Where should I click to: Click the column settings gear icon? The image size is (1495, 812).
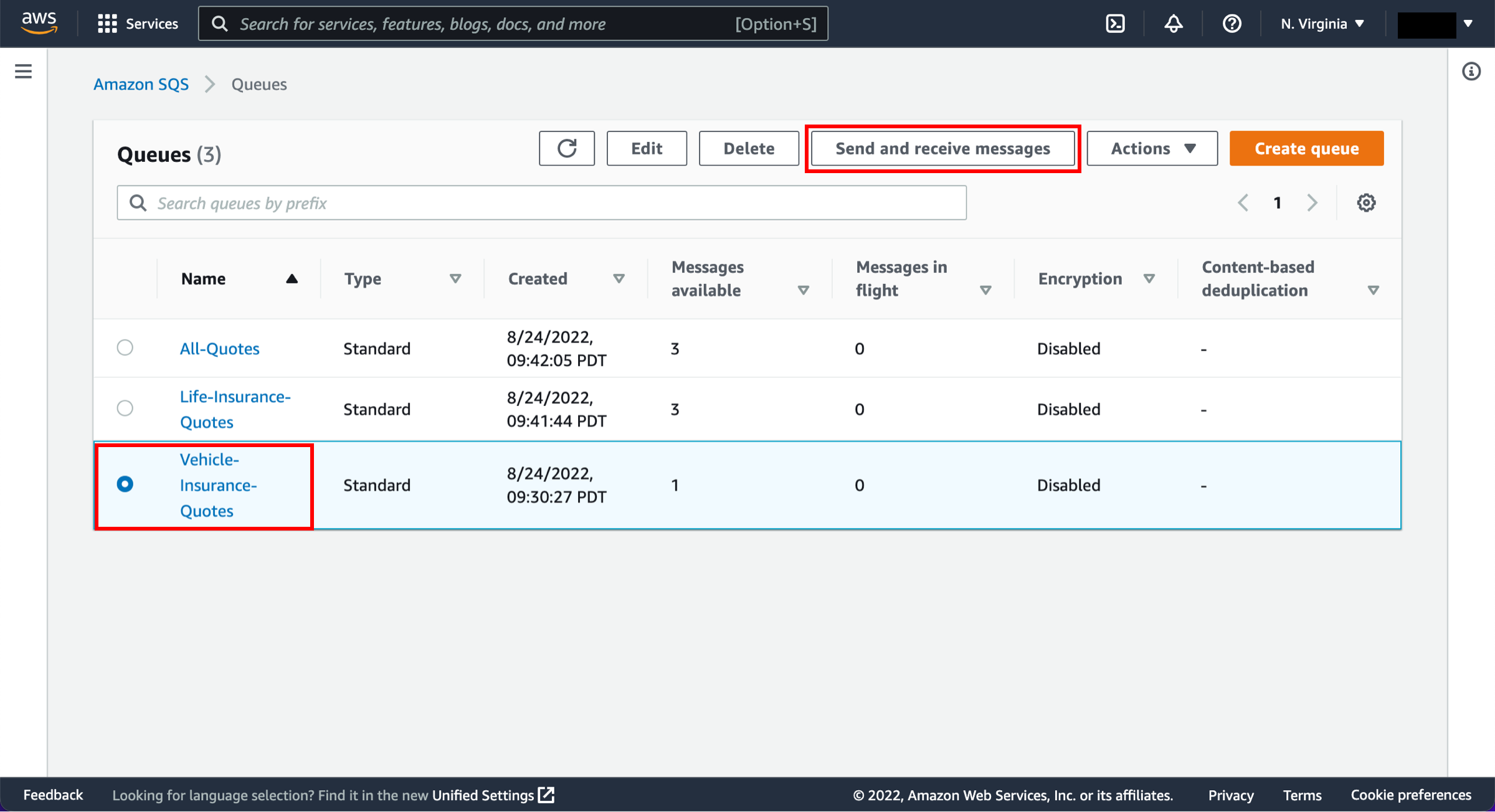click(x=1366, y=203)
